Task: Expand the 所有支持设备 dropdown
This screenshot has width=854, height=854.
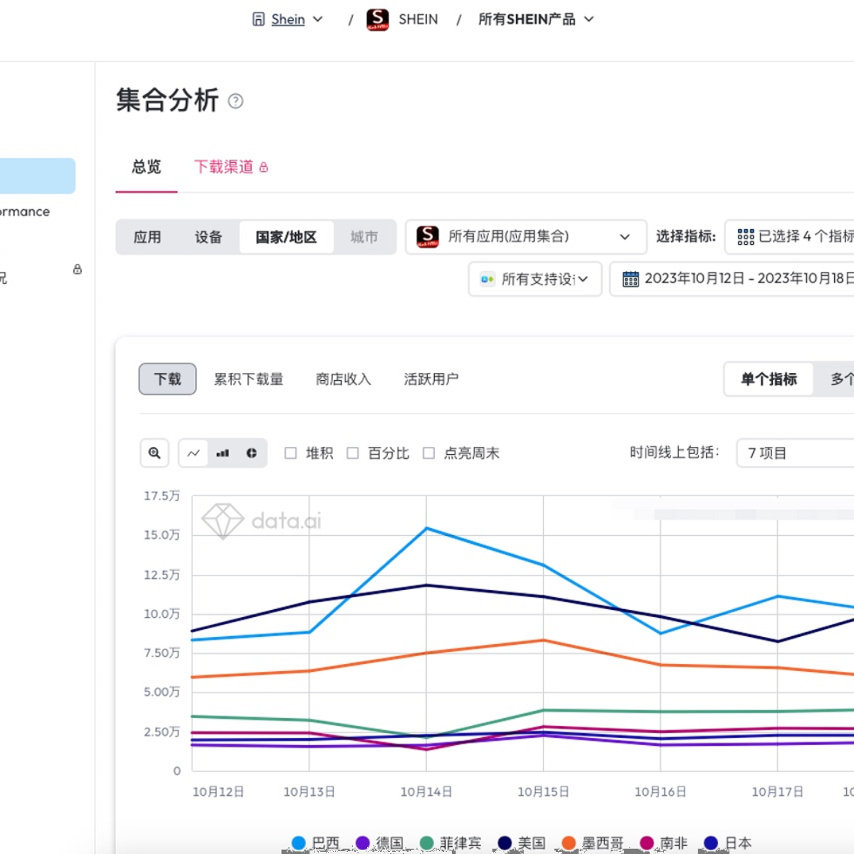Action: coord(535,279)
